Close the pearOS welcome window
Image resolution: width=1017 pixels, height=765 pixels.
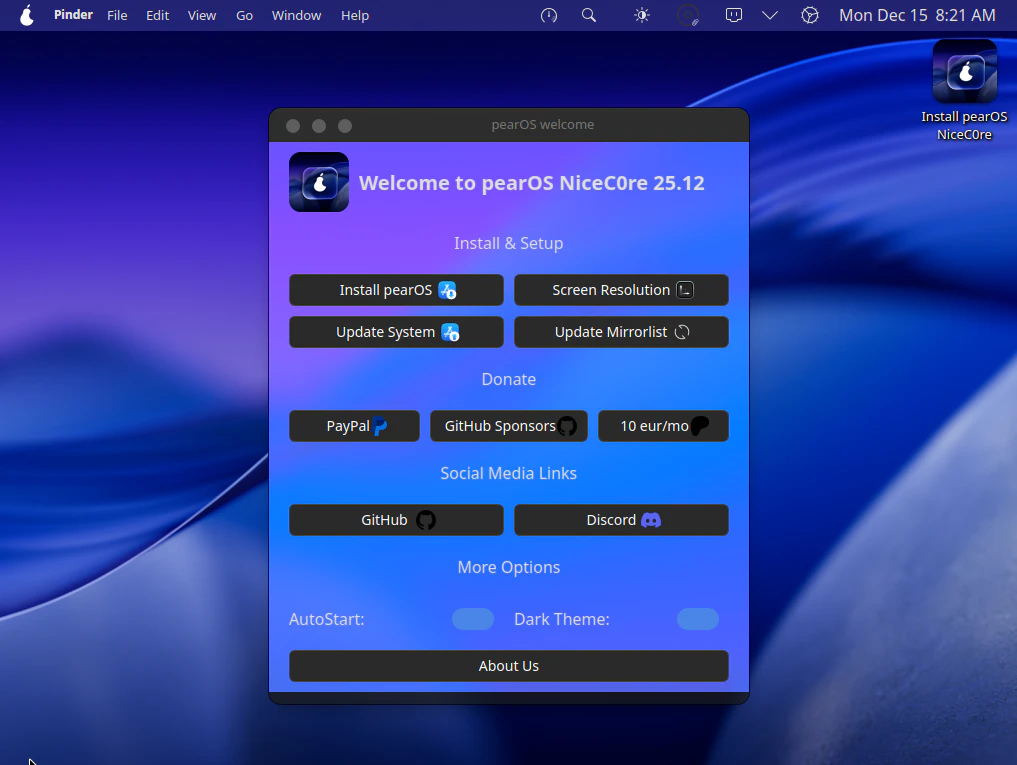click(293, 126)
